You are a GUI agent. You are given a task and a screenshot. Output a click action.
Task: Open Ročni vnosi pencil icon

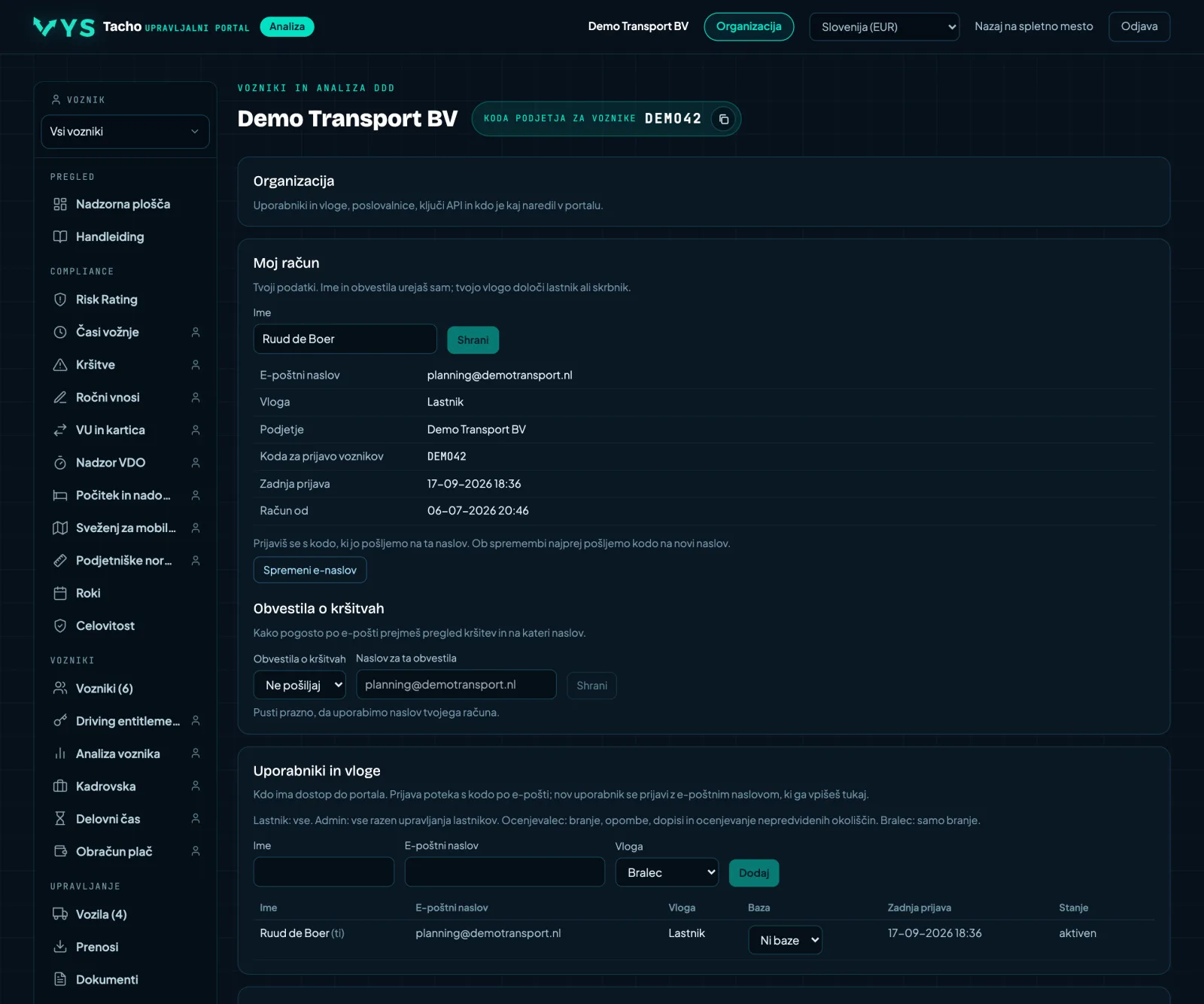coord(60,397)
